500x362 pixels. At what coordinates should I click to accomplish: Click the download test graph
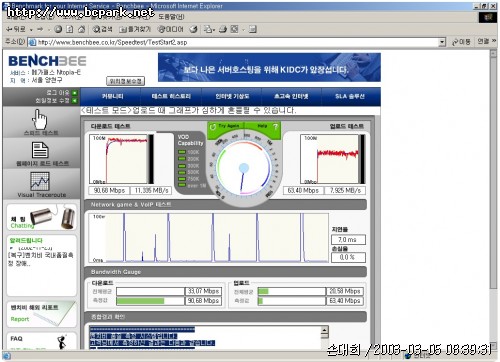coord(121,159)
